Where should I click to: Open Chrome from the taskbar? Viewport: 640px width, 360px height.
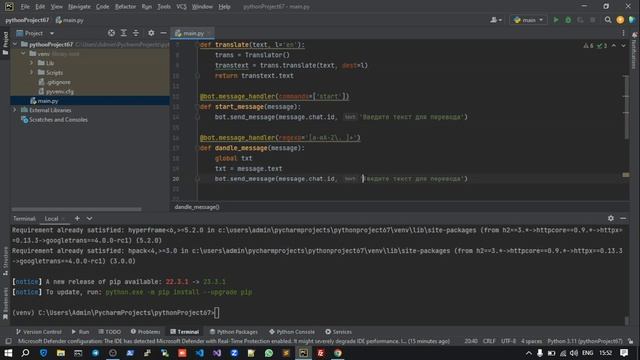pyautogui.click(x=338, y=353)
